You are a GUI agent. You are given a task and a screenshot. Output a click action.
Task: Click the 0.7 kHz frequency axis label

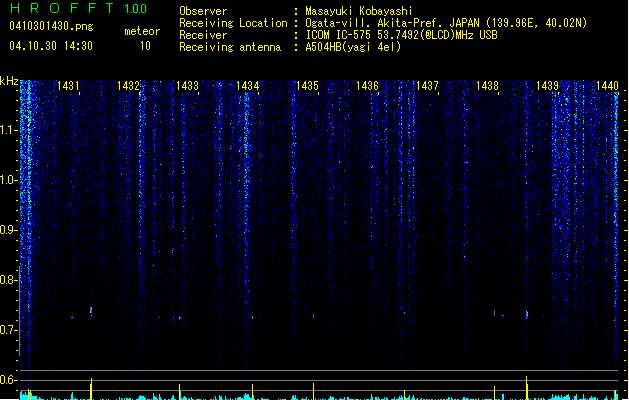coord(9,330)
